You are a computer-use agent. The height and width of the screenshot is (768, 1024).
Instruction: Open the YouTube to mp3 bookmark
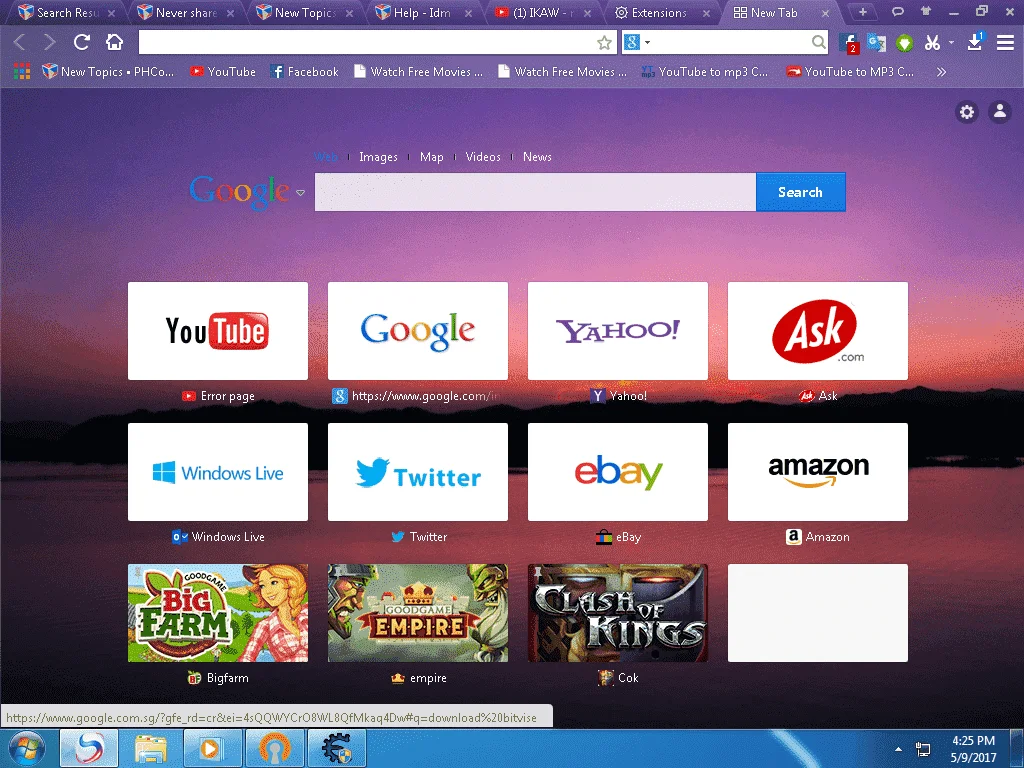pyautogui.click(x=704, y=72)
